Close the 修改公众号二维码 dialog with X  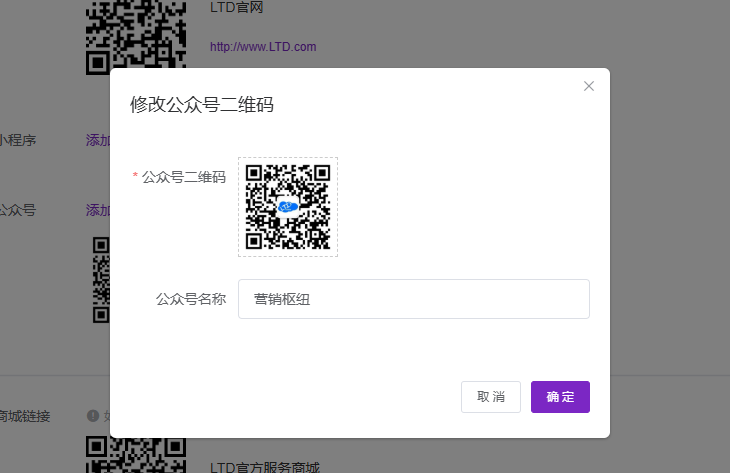click(588, 86)
